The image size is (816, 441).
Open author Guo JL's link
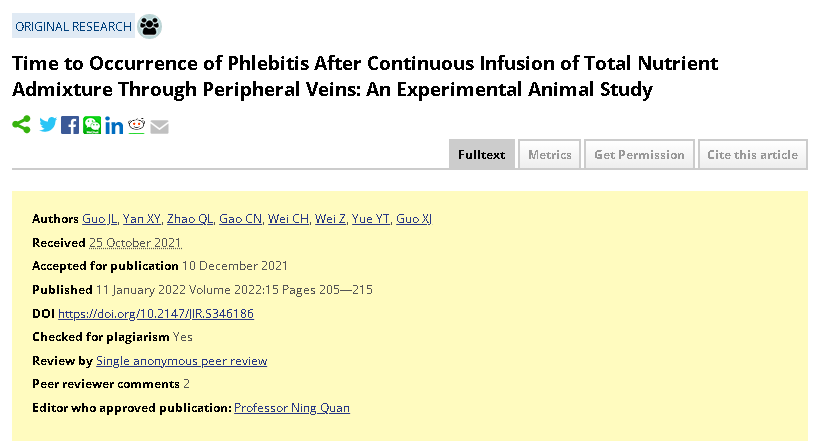click(x=99, y=219)
